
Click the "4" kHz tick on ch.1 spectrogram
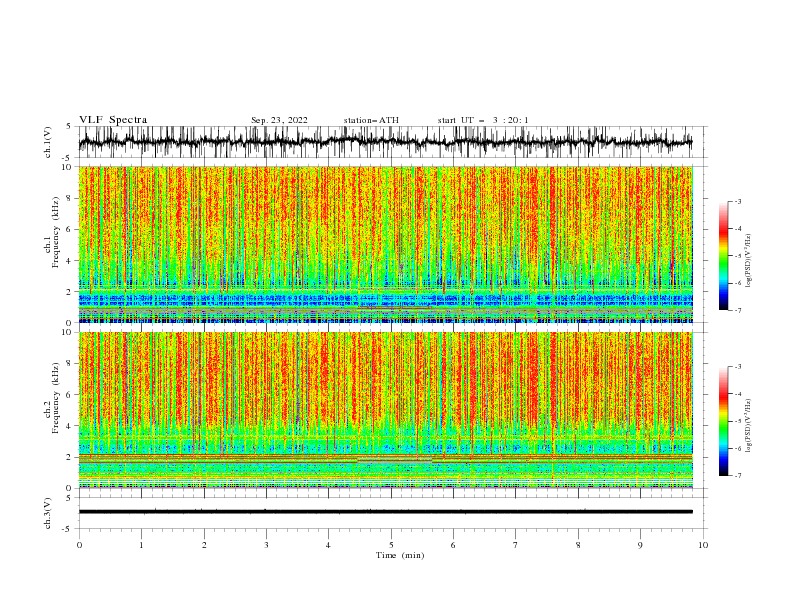(70, 261)
